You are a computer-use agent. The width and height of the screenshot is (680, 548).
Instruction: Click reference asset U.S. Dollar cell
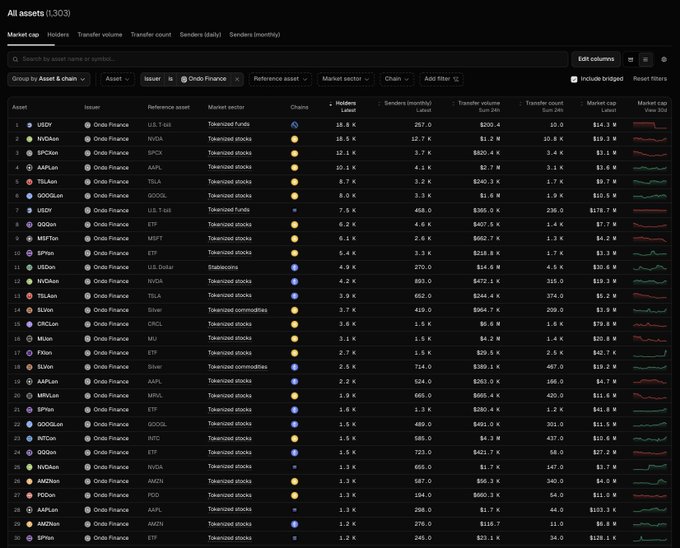pyautogui.click(x=160, y=267)
